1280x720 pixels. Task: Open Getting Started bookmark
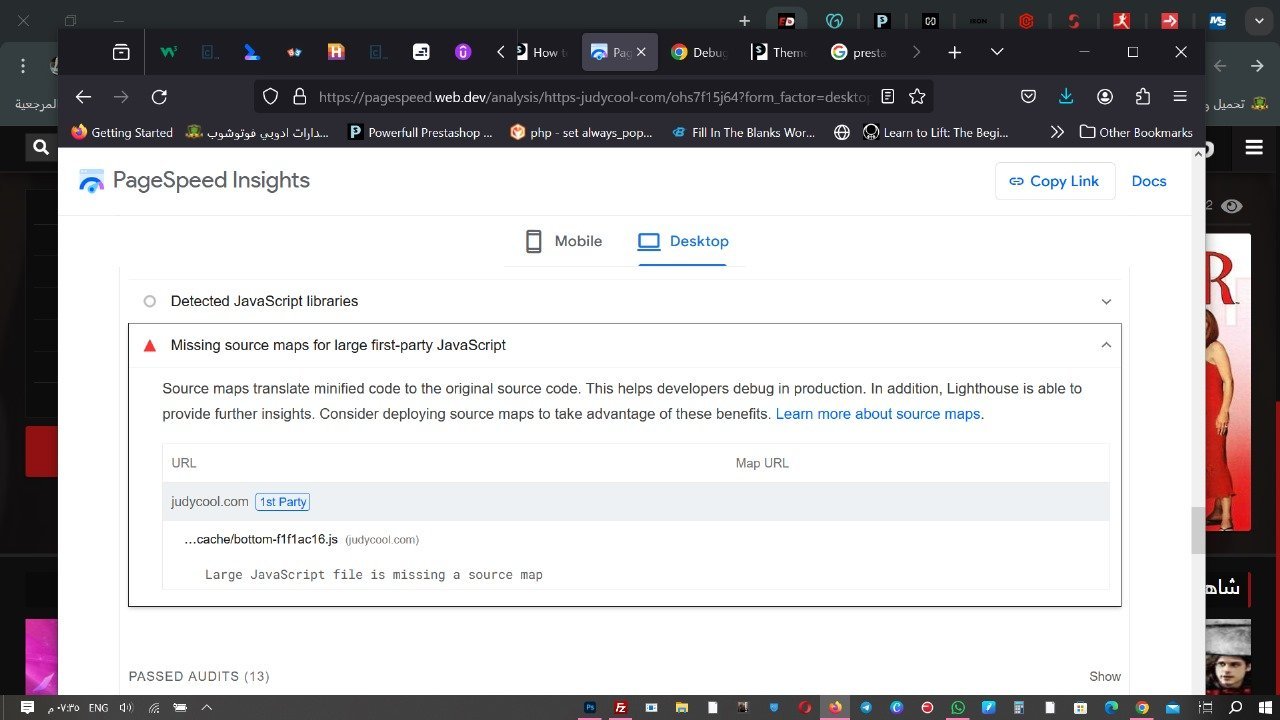(x=122, y=132)
